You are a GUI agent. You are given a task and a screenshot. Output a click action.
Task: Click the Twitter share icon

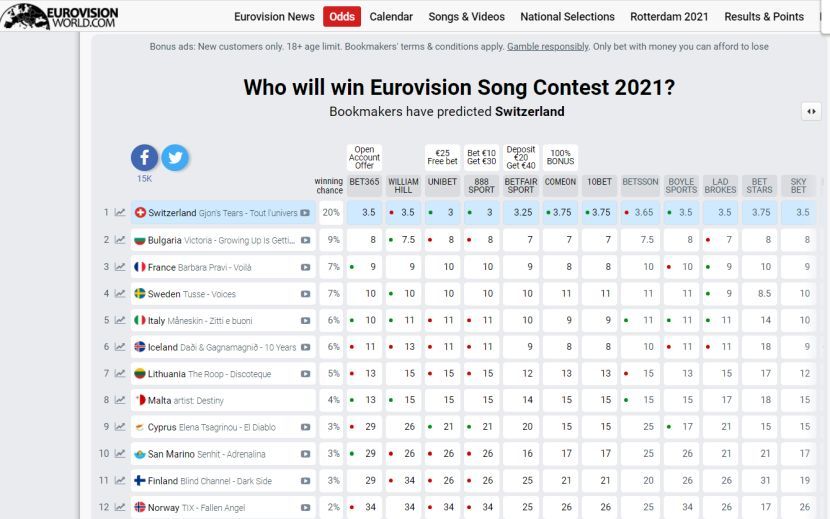[x=175, y=157]
